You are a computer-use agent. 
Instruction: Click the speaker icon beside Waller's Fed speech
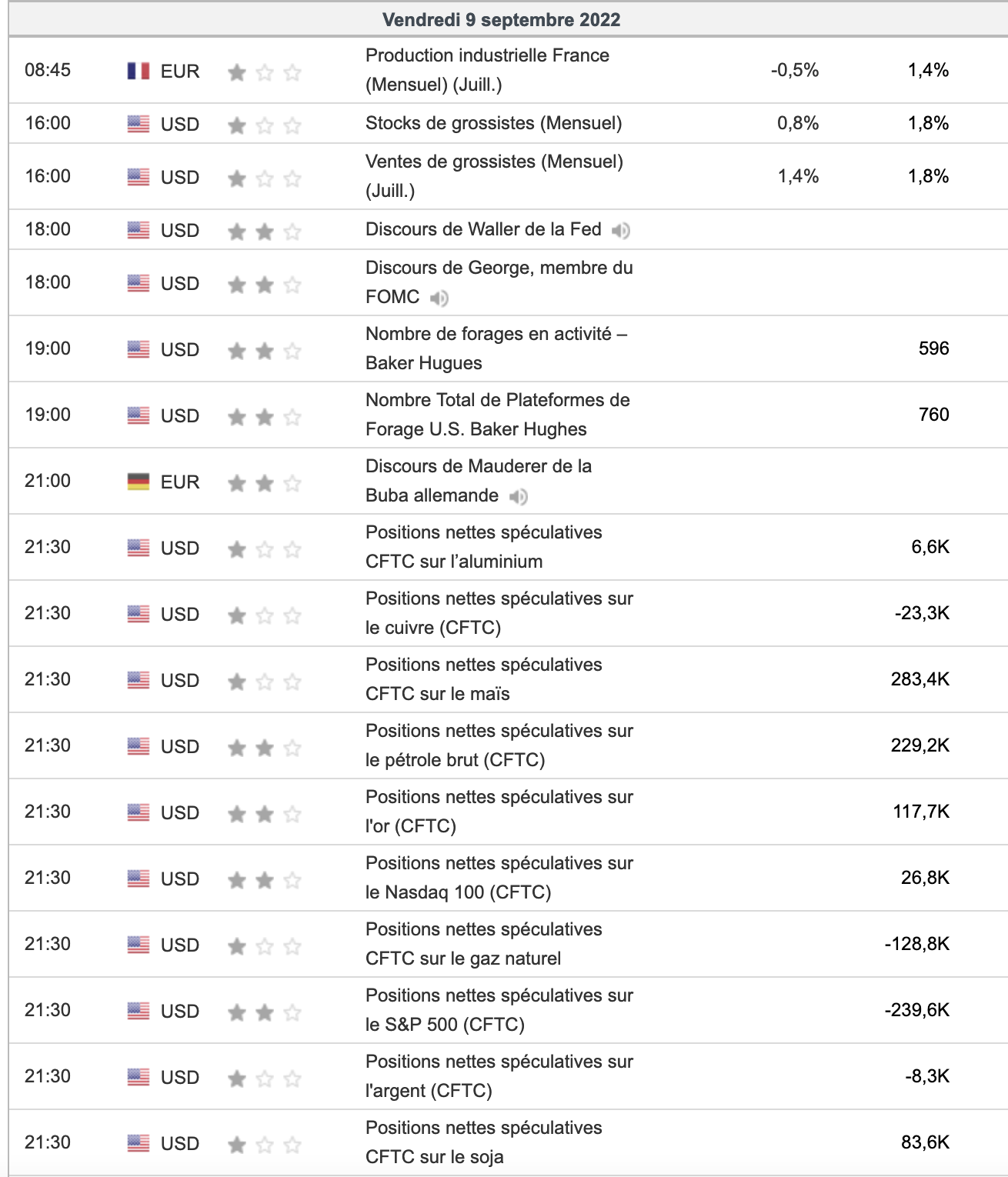pyautogui.click(x=621, y=230)
